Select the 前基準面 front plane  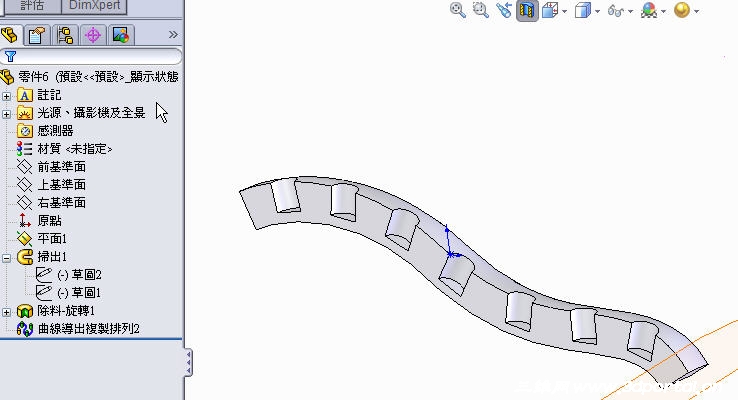[x=62, y=167]
